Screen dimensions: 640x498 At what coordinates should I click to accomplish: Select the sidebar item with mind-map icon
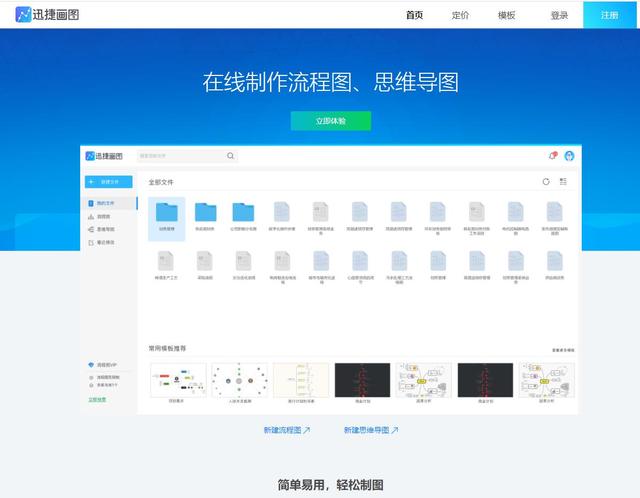pyautogui.click(x=101, y=229)
